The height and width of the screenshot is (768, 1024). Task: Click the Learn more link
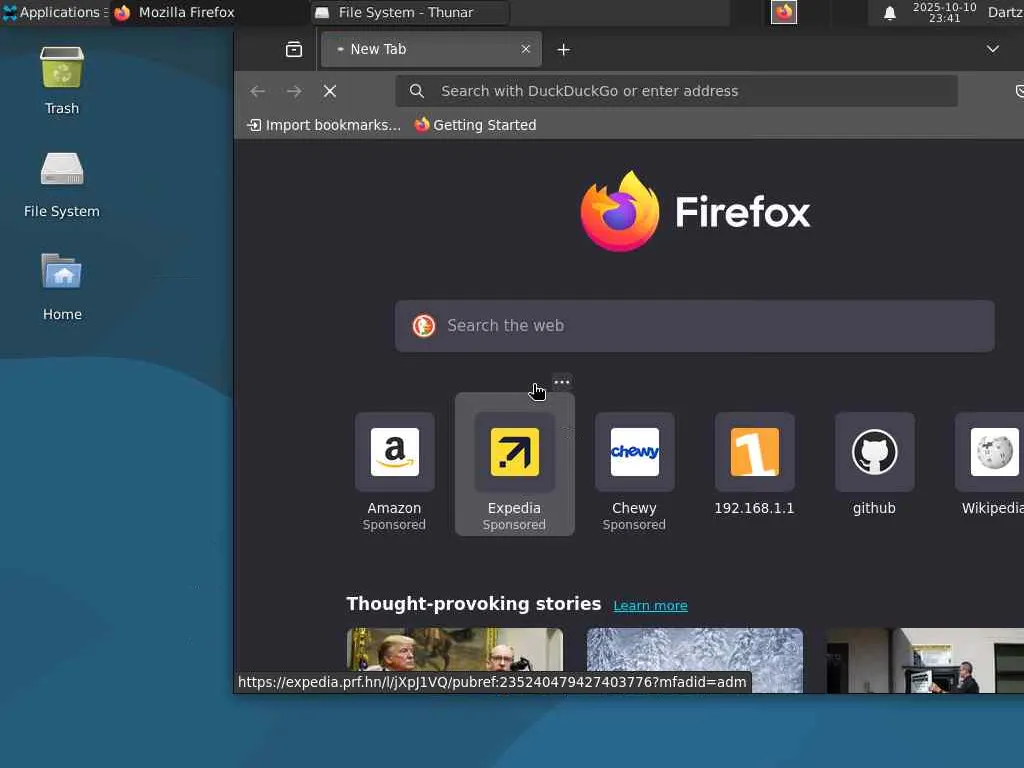pyautogui.click(x=650, y=605)
